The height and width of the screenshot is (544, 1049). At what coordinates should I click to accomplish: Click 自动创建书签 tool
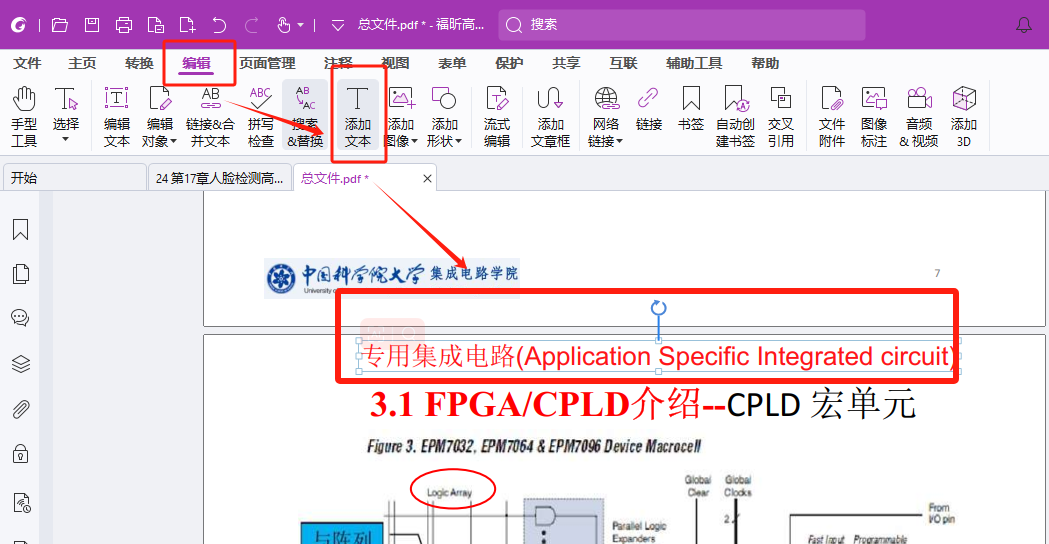(735, 116)
